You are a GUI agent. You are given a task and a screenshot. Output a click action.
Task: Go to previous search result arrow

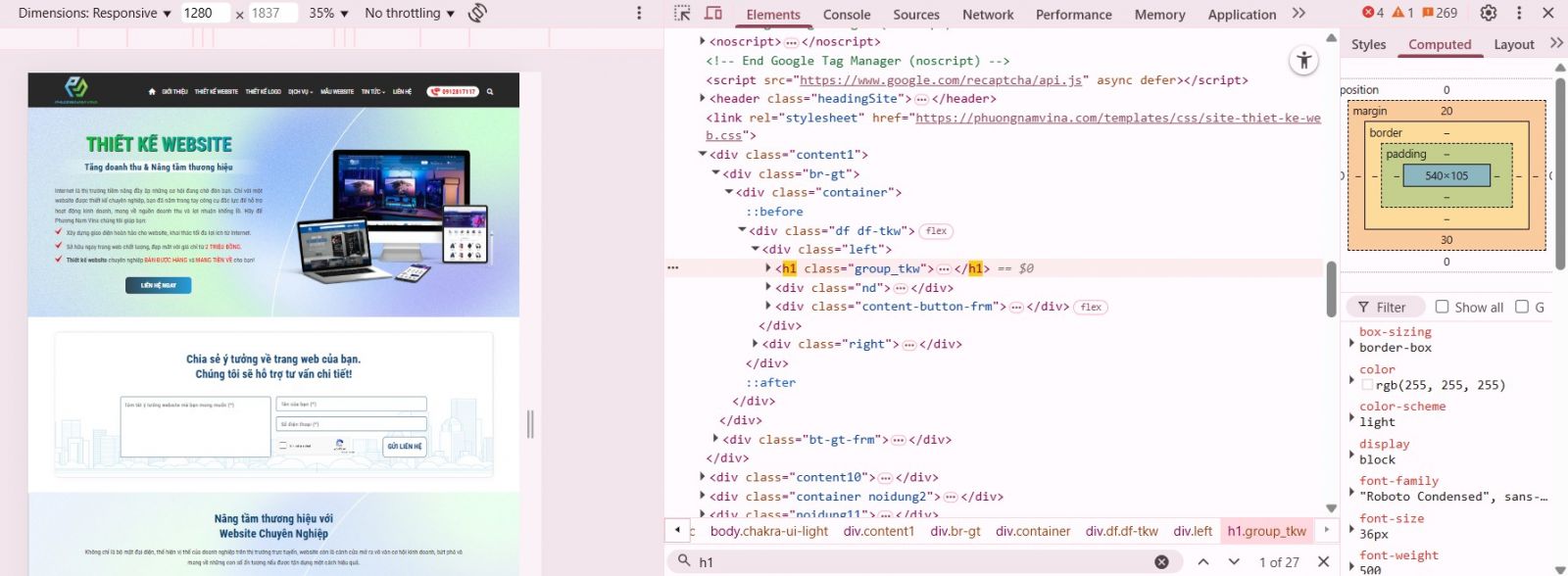1203,562
